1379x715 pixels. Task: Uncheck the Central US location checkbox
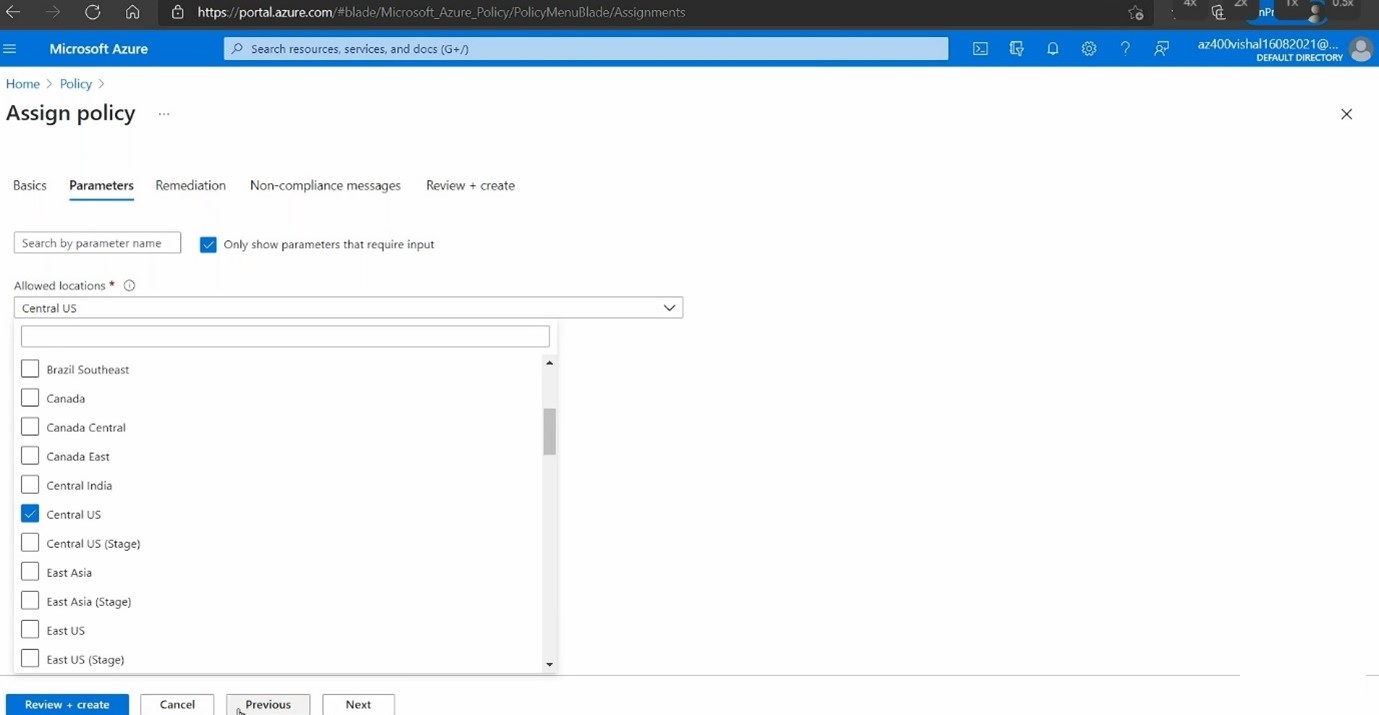click(30, 514)
